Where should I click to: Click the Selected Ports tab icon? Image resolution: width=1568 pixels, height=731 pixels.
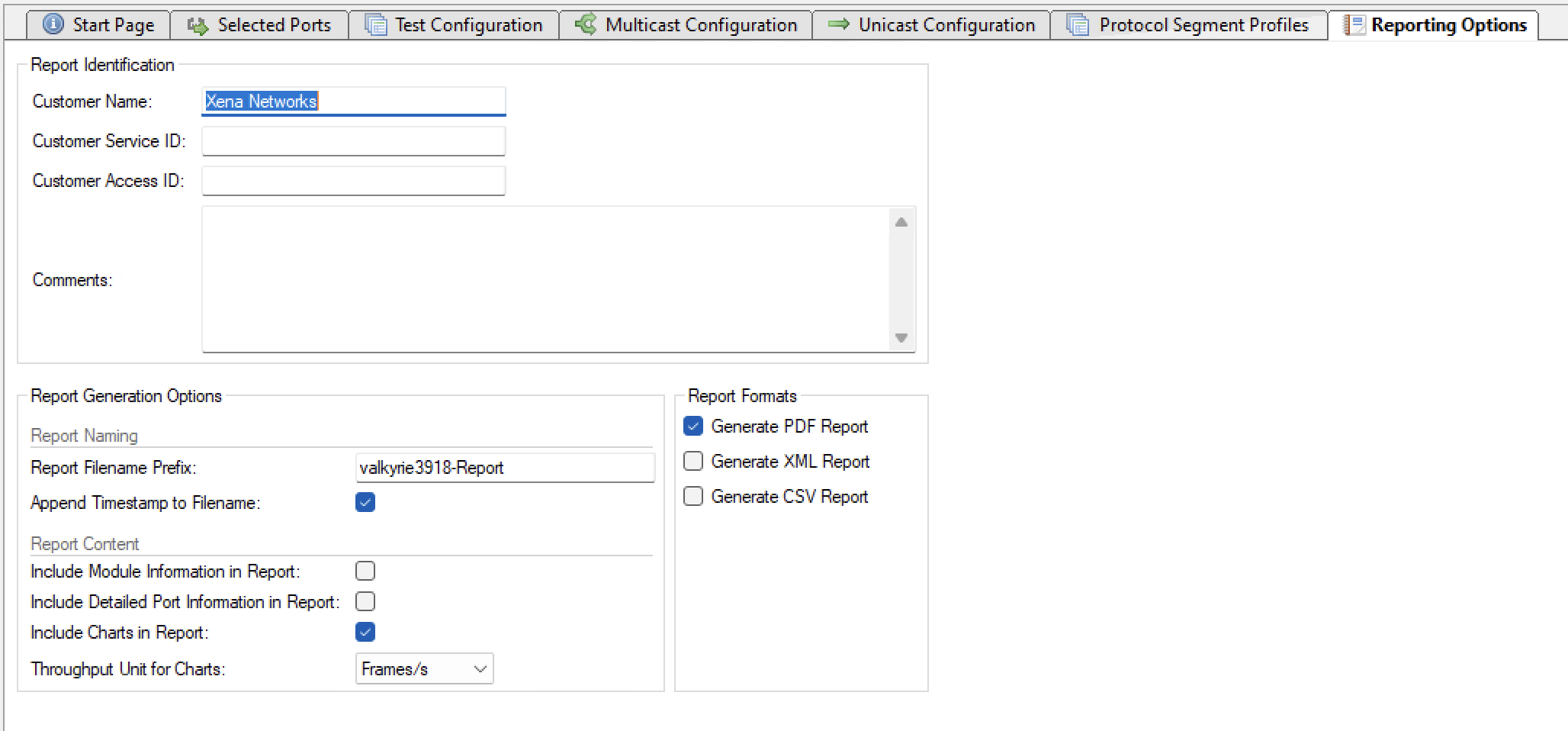pos(198,25)
